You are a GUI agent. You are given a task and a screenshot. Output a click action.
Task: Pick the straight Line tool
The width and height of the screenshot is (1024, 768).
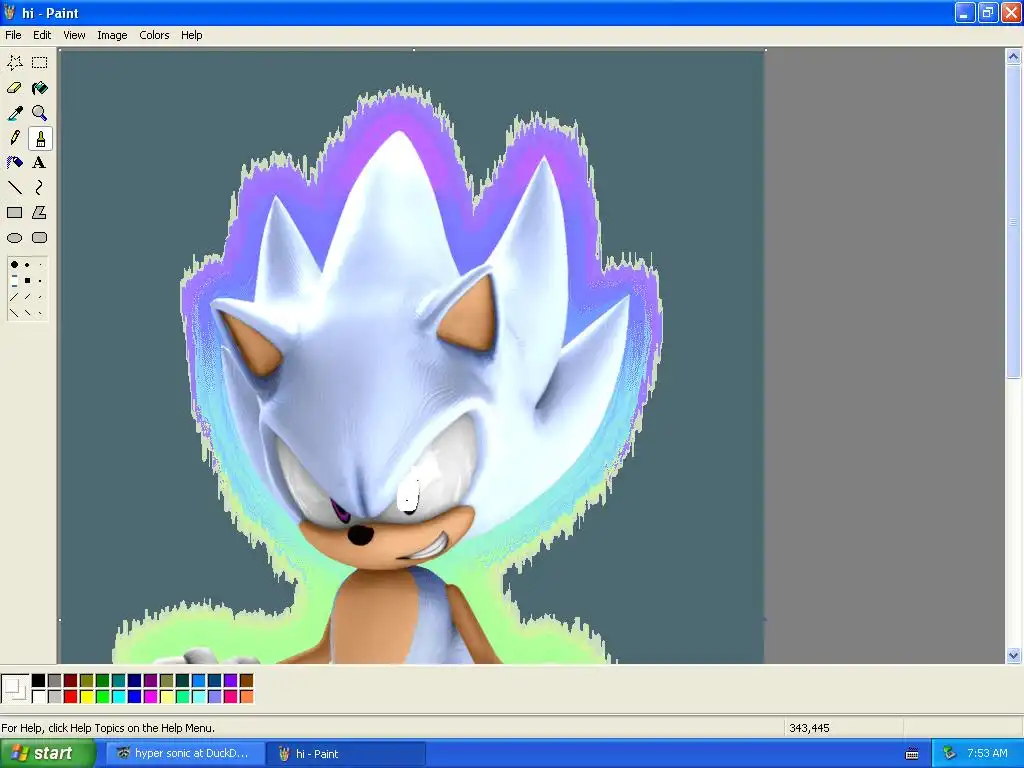[x=14, y=188]
